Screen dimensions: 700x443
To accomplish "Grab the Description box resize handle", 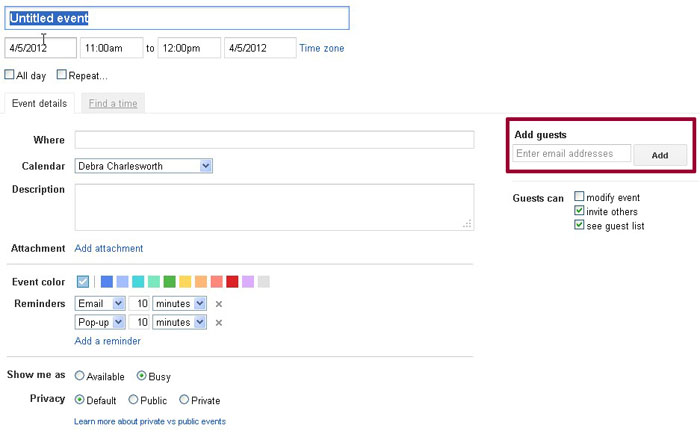I will click(467, 224).
